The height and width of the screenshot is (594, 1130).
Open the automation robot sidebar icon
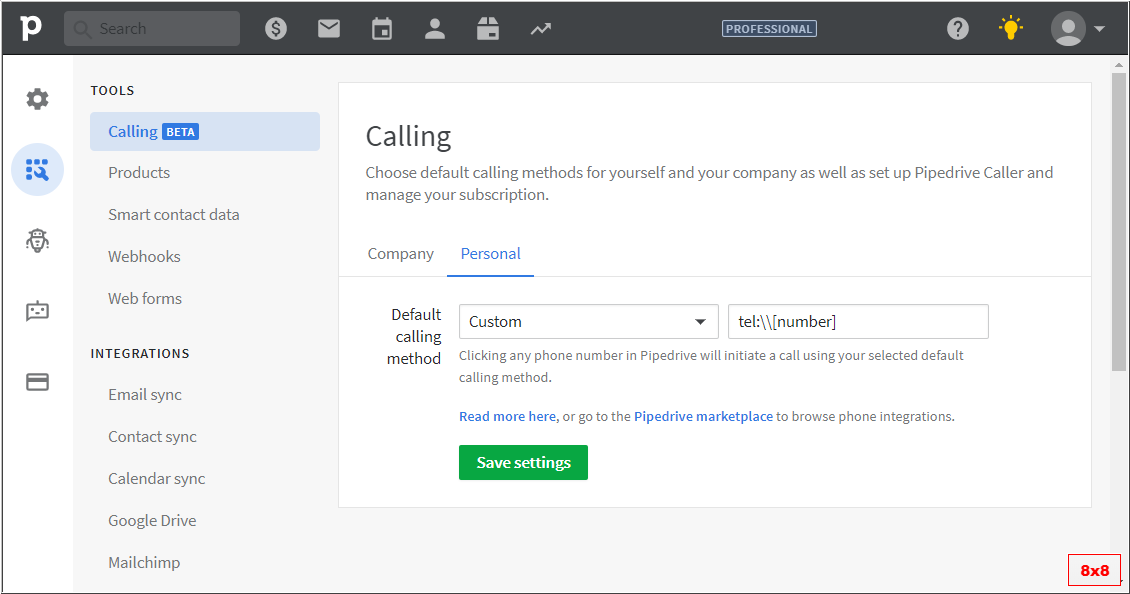coord(37,240)
